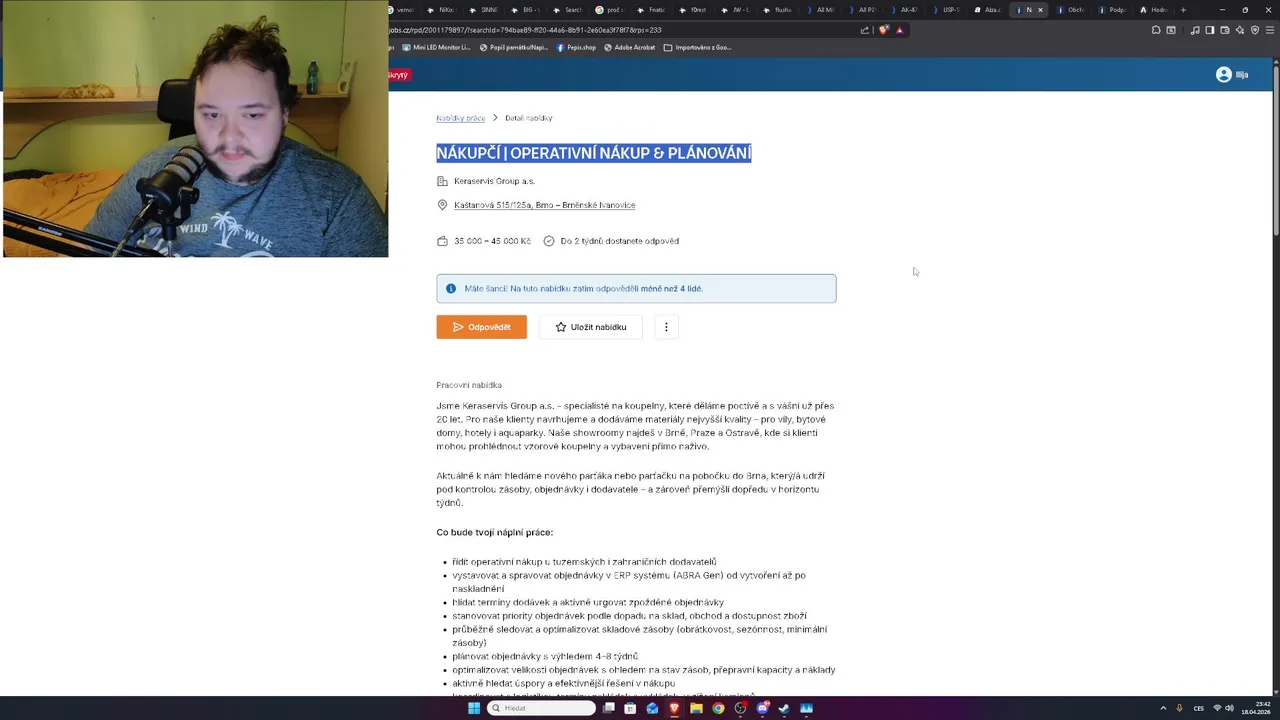Close the active browser tab

[x=1040, y=10]
